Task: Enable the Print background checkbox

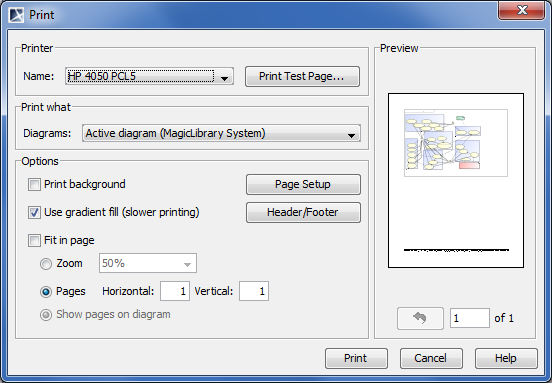Action: pyautogui.click(x=34, y=184)
